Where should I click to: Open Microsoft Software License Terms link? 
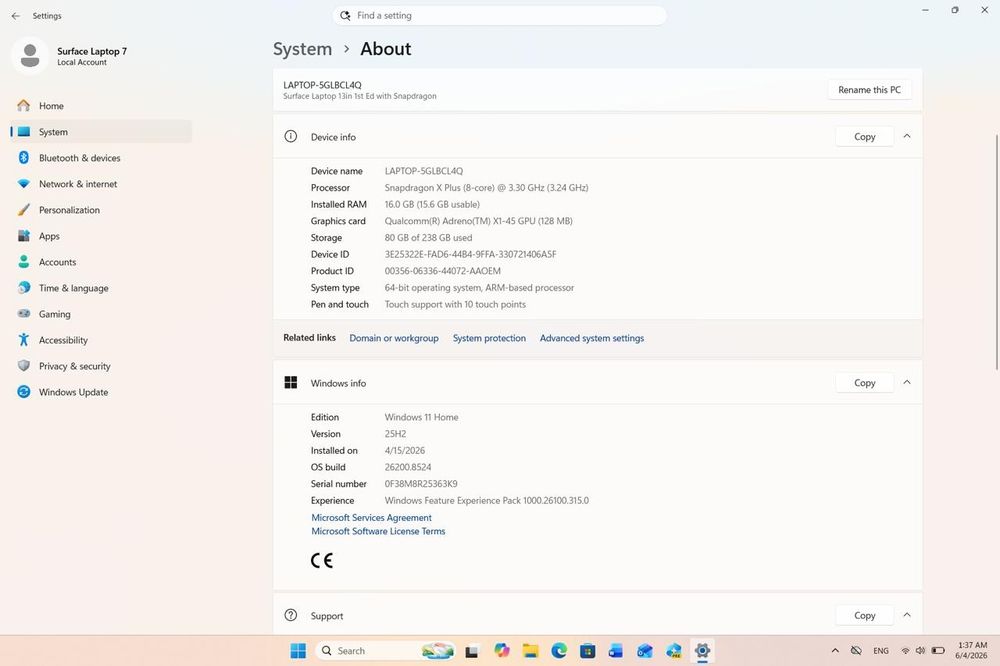[378, 531]
